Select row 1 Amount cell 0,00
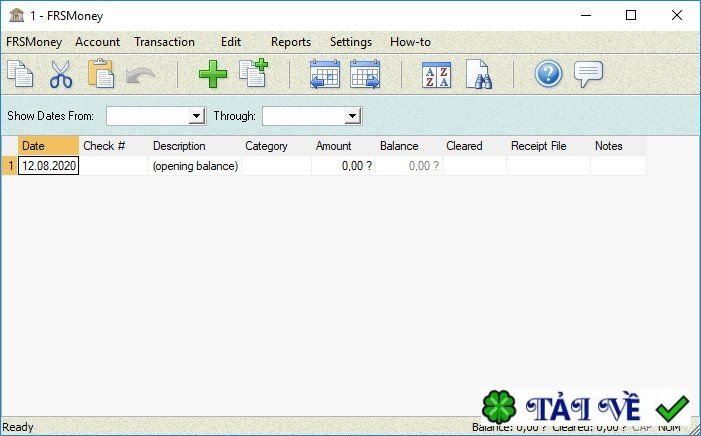The height and width of the screenshot is (436, 701). coord(343,165)
